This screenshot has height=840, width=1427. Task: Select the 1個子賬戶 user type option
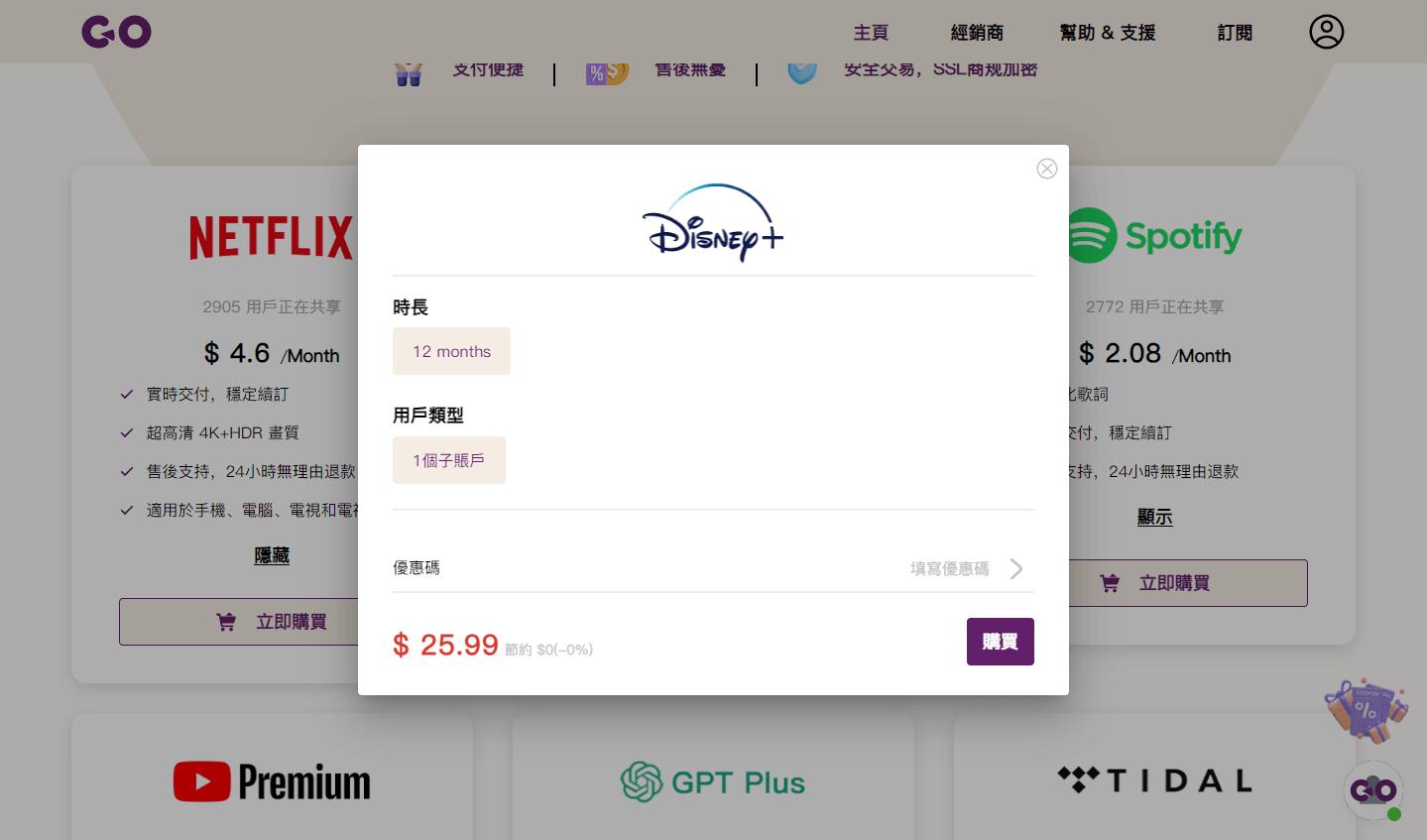449,460
